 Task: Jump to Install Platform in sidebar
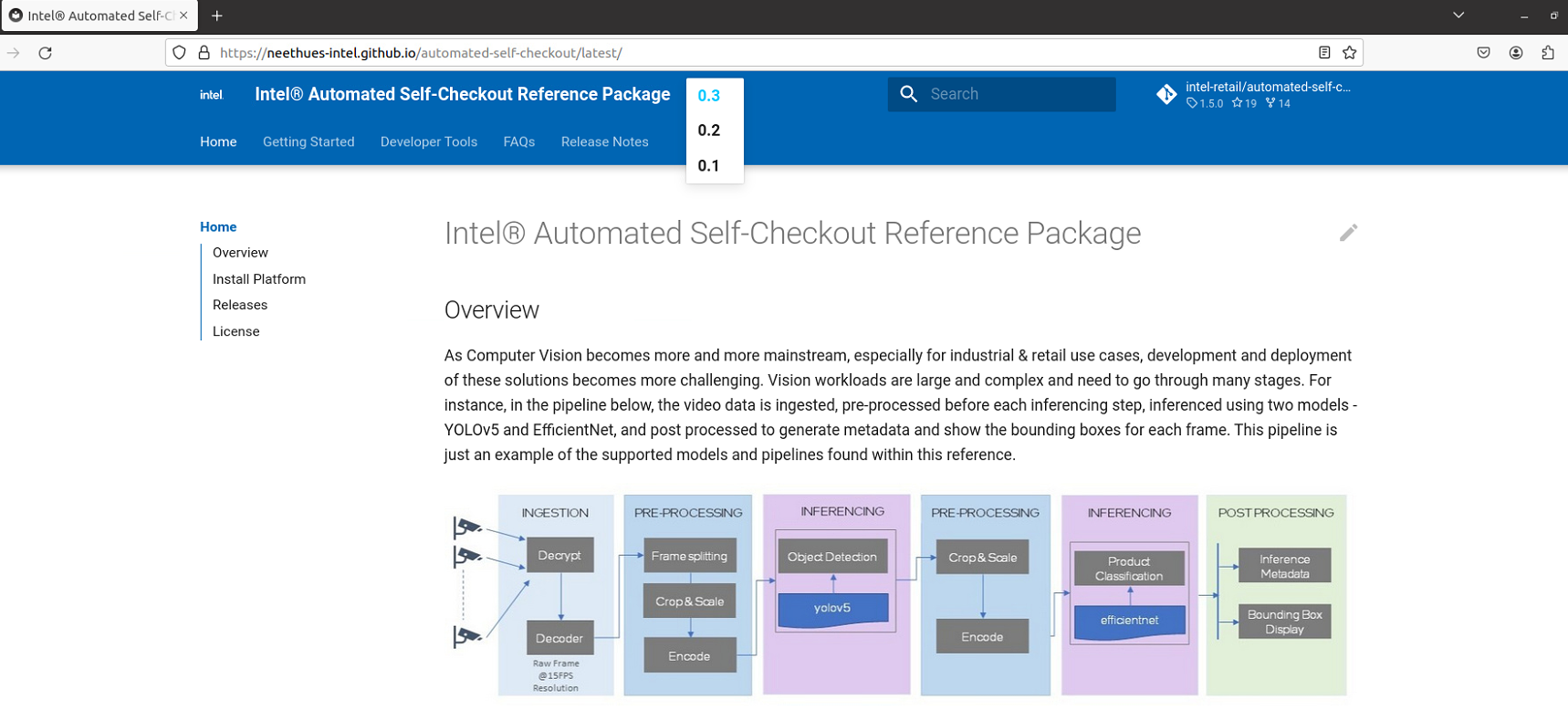click(x=259, y=279)
